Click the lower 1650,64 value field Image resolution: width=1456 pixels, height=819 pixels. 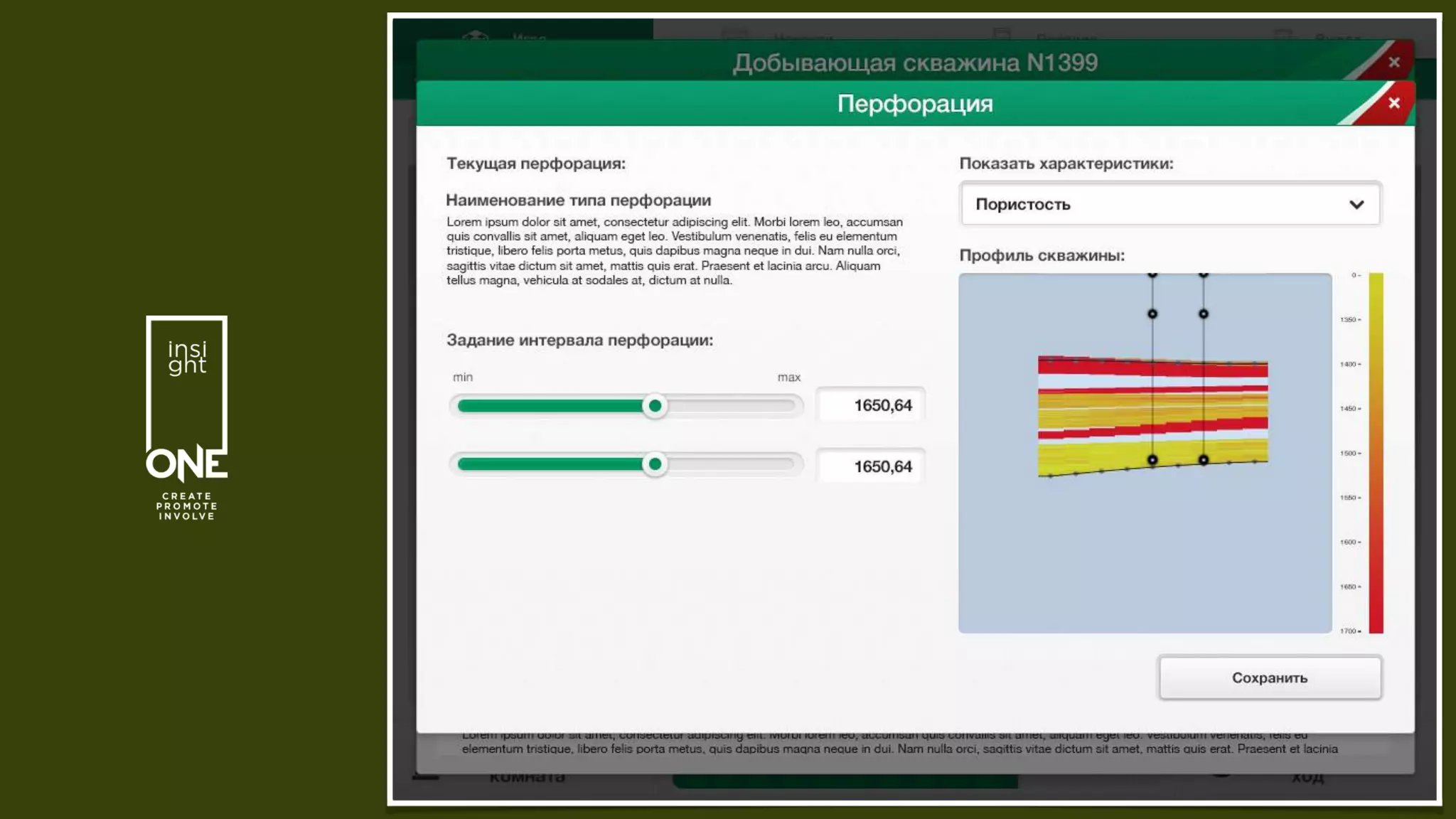[x=871, y=466]
